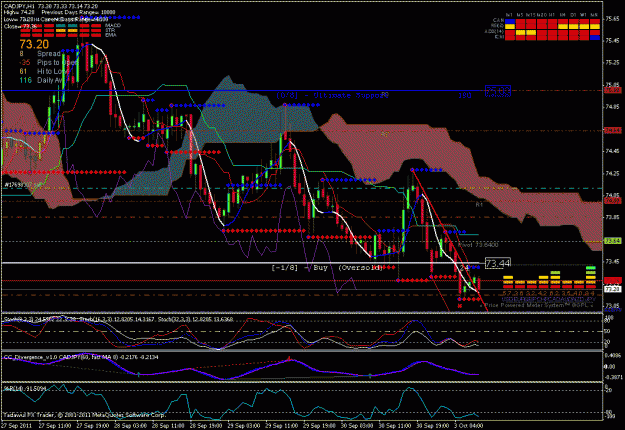Click the MetaQuotes Software Corp. copyright text
Image resolution: width=625 pixels, height=430 pixels.
[84, 415]
